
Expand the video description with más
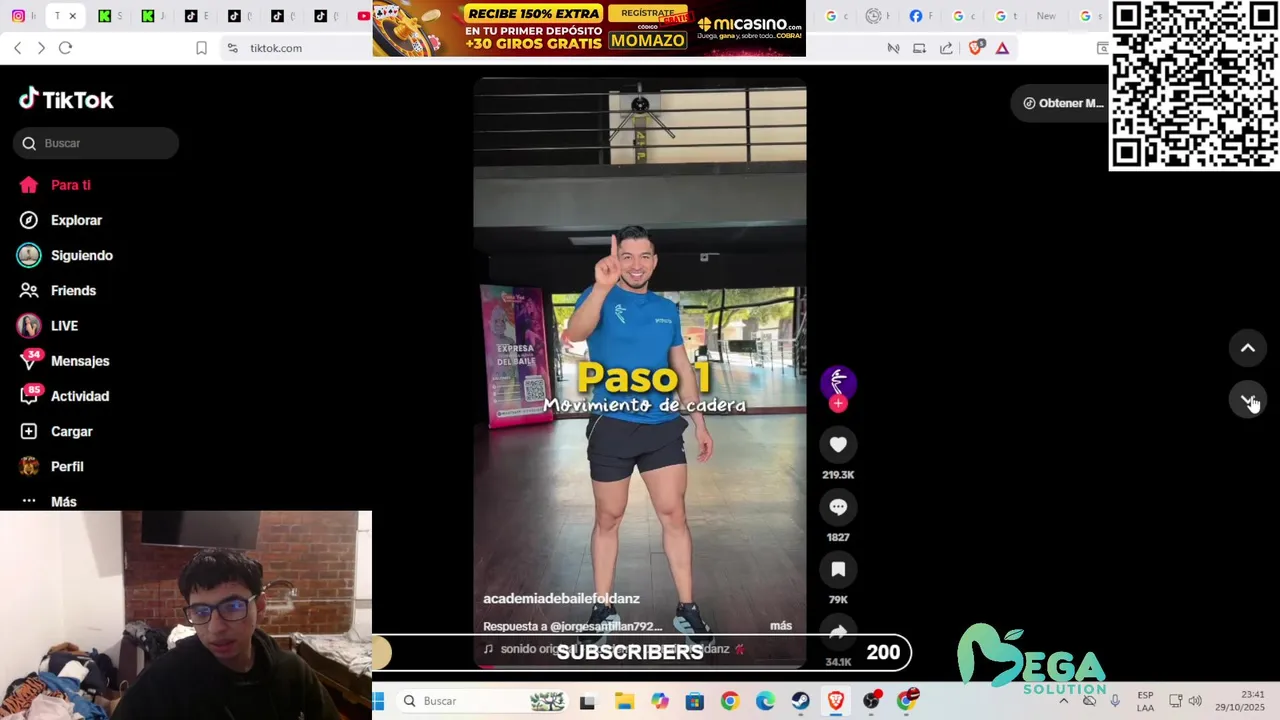[x=781, y=626]
